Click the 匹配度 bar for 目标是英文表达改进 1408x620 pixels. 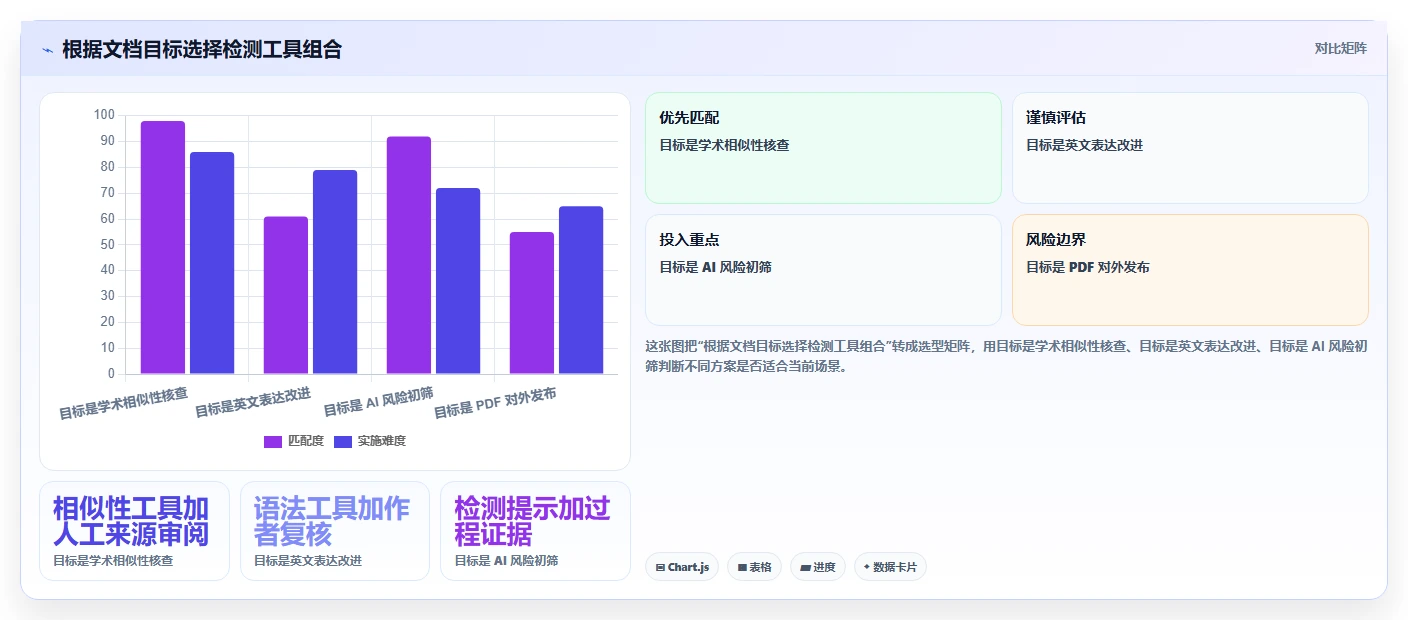[x=286, y=295]
